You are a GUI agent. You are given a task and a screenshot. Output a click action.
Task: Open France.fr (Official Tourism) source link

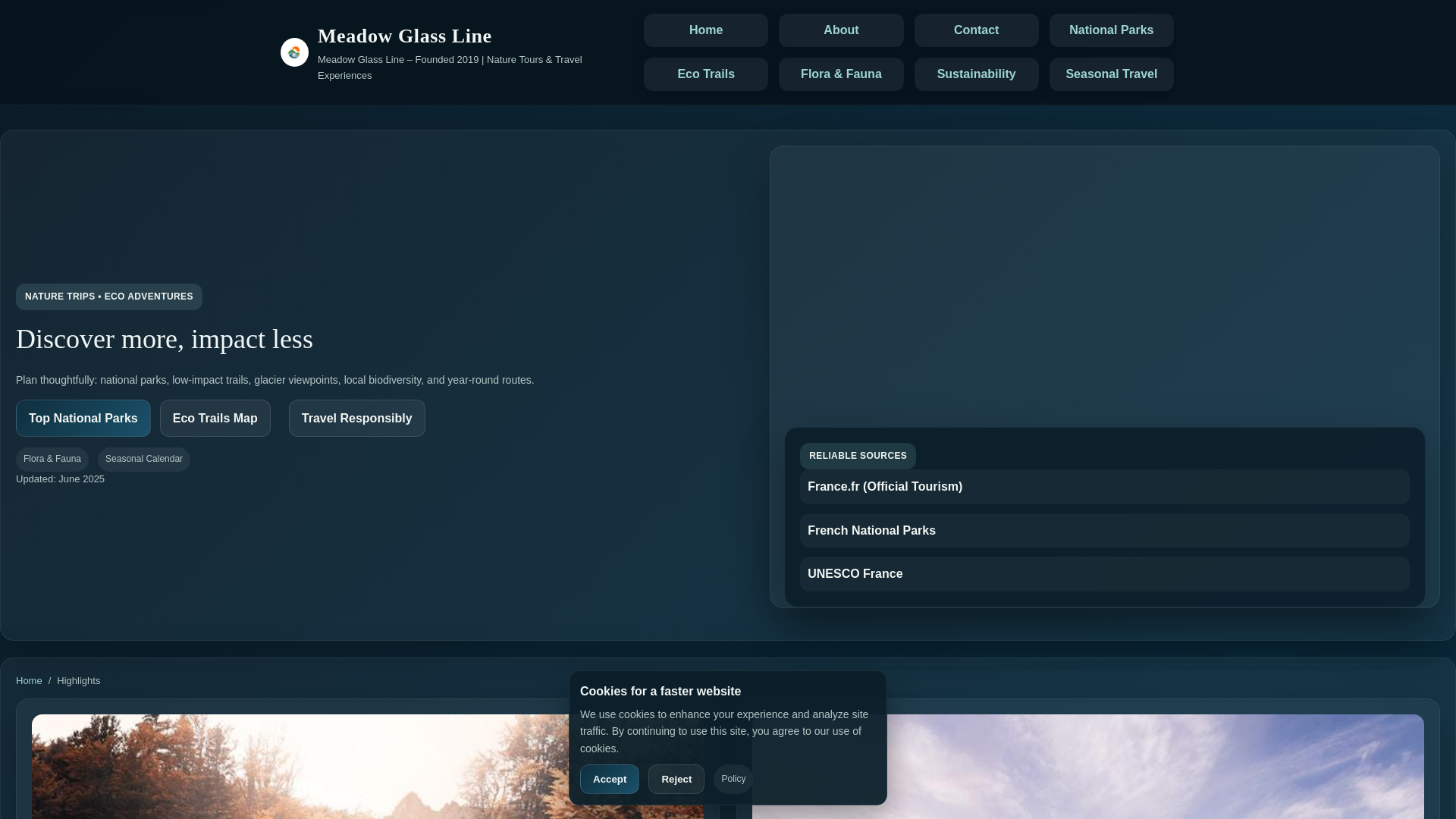click(x=1104, y=487)
